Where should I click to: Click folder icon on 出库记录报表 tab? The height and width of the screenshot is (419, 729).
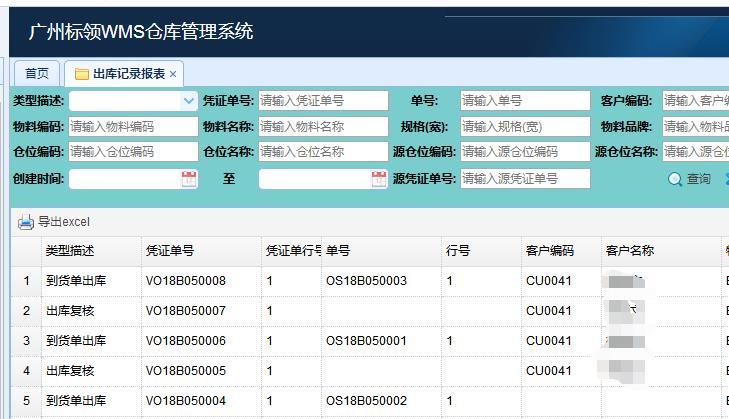coord(81,74)
